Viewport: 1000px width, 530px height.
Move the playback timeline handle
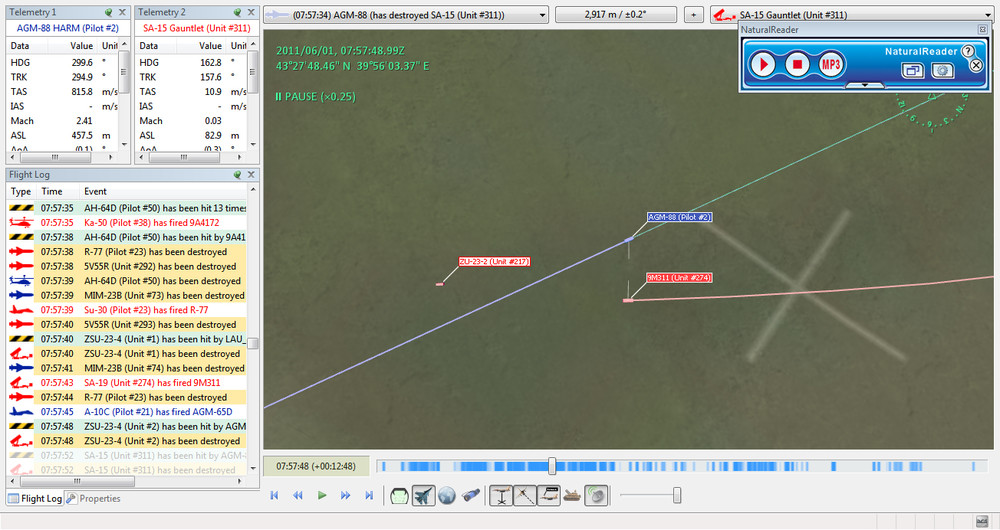click(552, 466)
